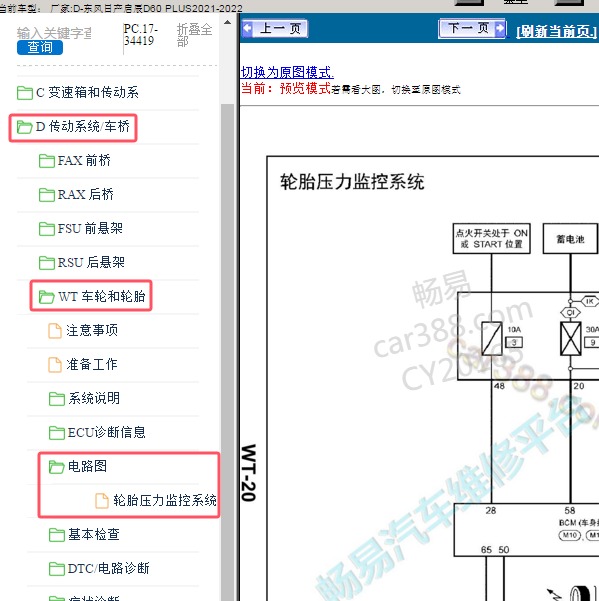
Task: Select RAX 后桥 tree label
Action: pos(85,194)
